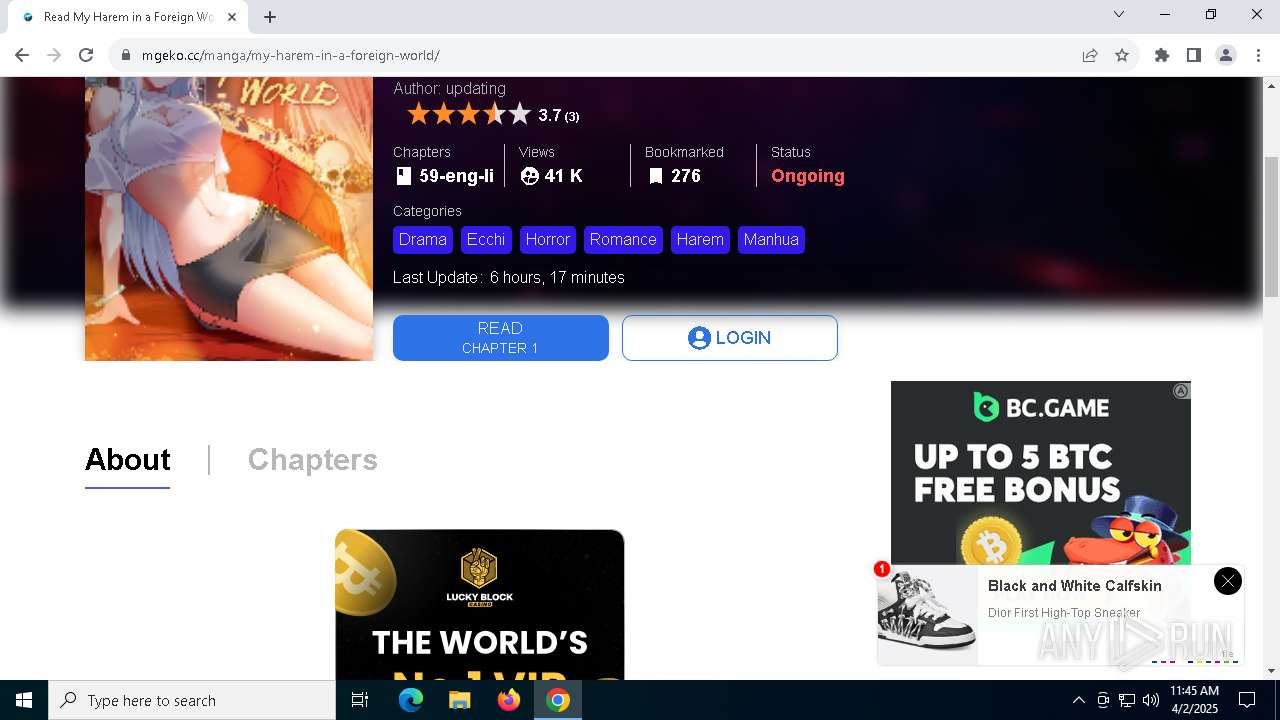Viewport: 1280px width, 720px height.
Task: Open the BC.GAME free bonus ad
Action: pyautogui.click(x=1041, y=472)
